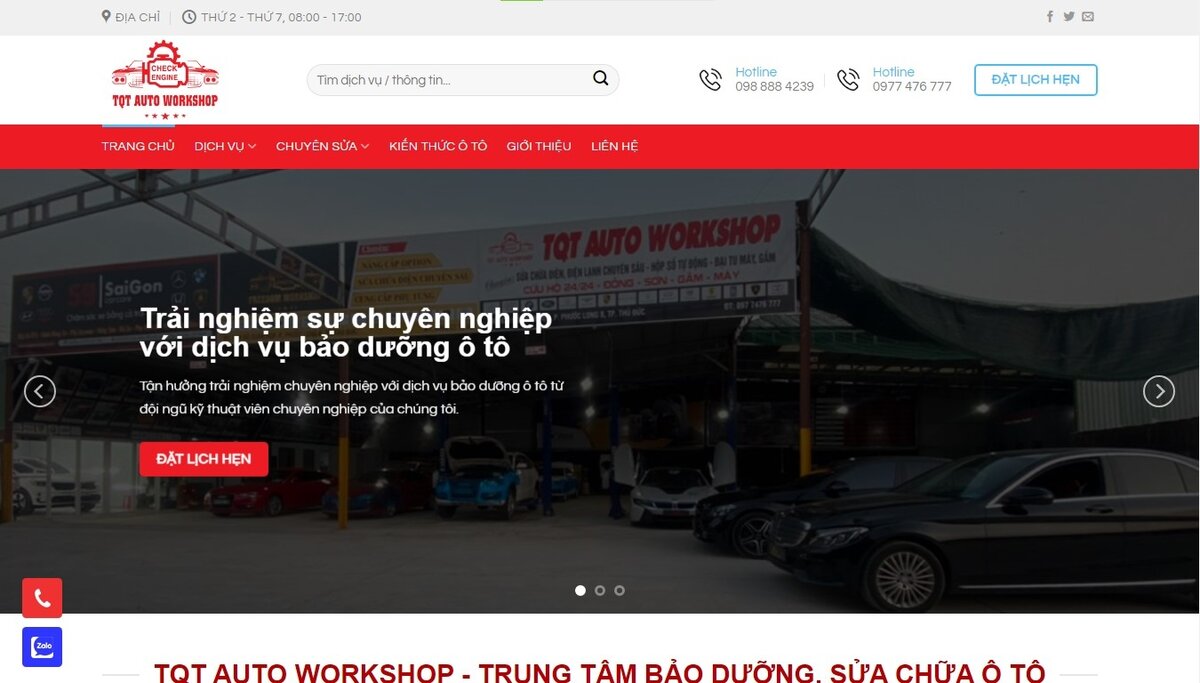This screenshot has width=1200, height=683.
Task: Select the second slider dot
Action: tap(600, 590)
